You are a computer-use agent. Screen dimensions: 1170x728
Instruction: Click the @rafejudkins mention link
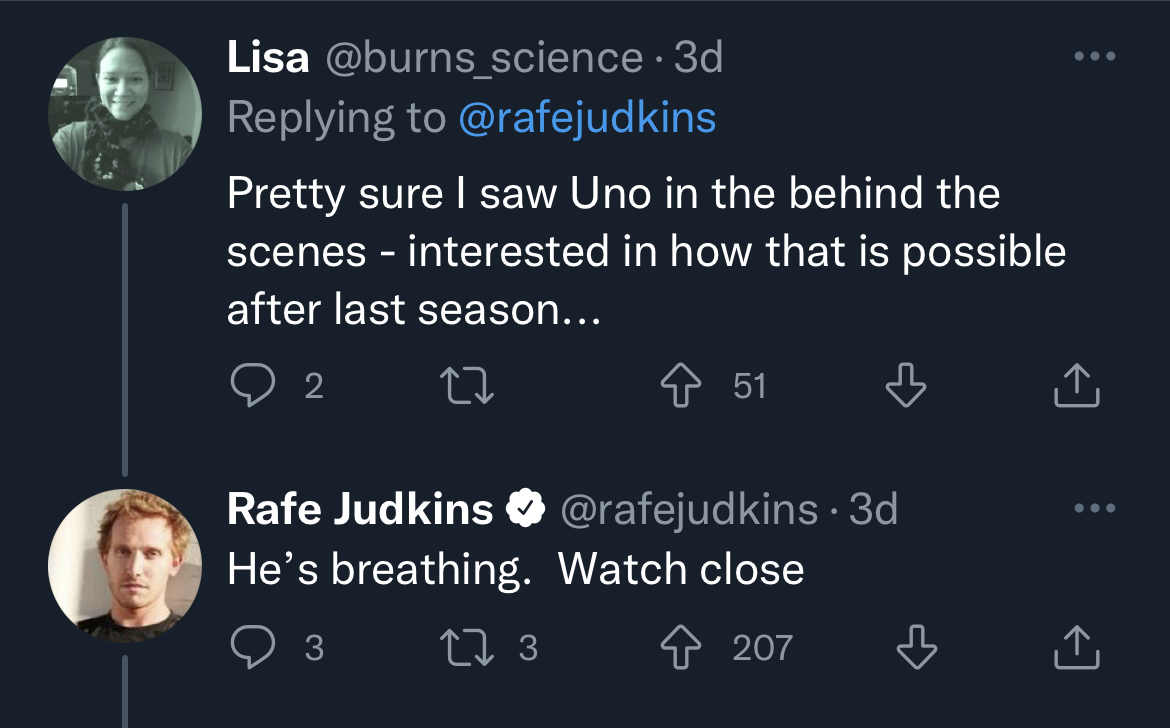[587, 118]
